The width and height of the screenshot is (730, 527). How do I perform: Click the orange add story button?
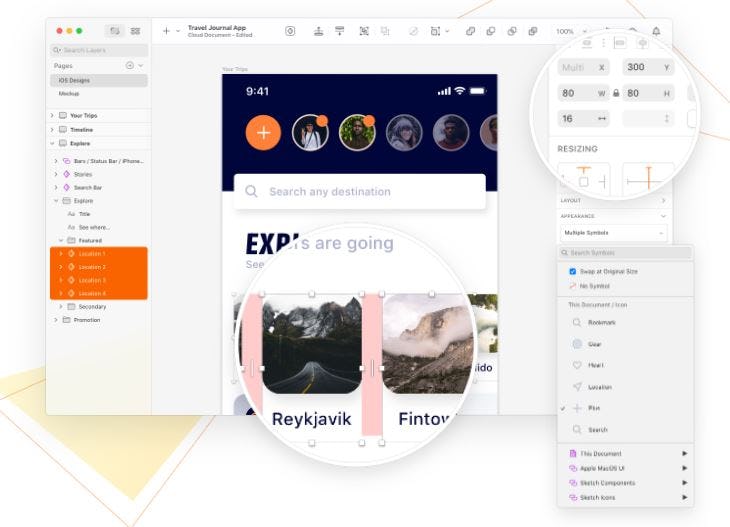263,132
